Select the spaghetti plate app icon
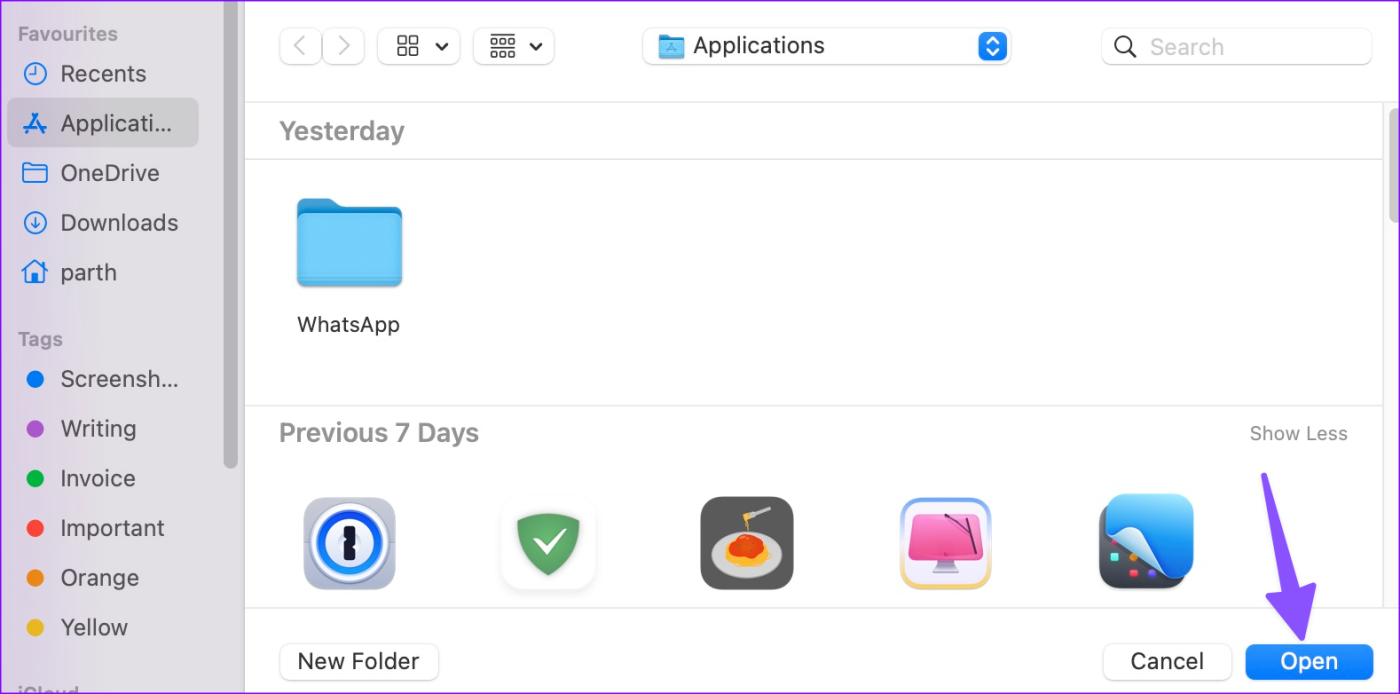 point(746,543)
